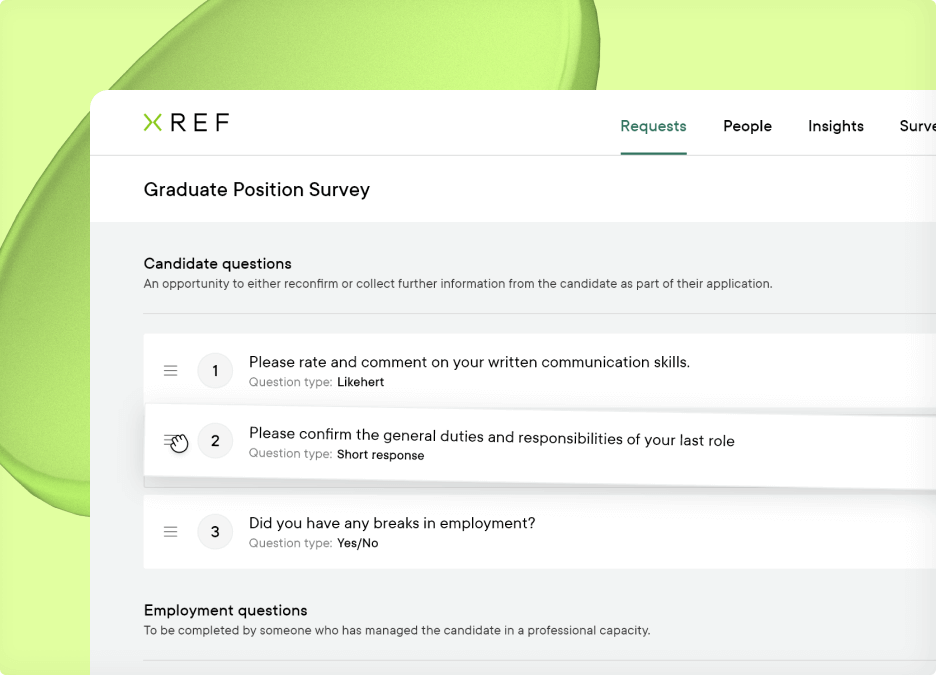Select the circled number 2 badge
Screen dimensions: 937x675
coord(215,441)
